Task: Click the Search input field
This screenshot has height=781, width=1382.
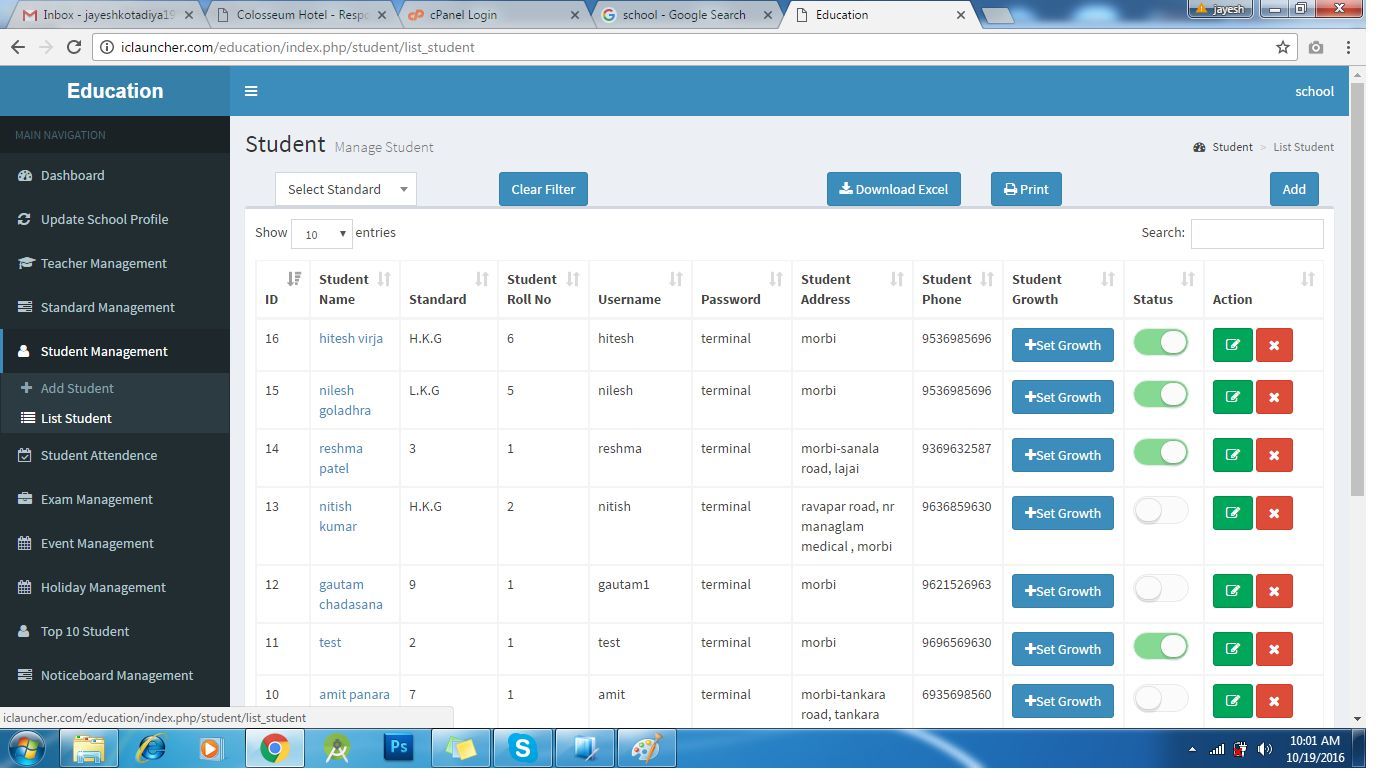Action: pyautogui.click(x=1256, y=233)
